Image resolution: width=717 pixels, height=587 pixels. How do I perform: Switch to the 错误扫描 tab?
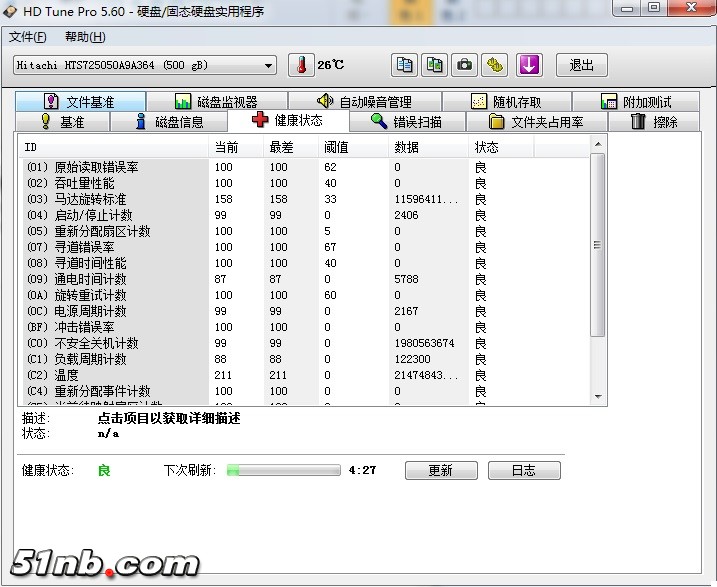click(x=405, y=122)
